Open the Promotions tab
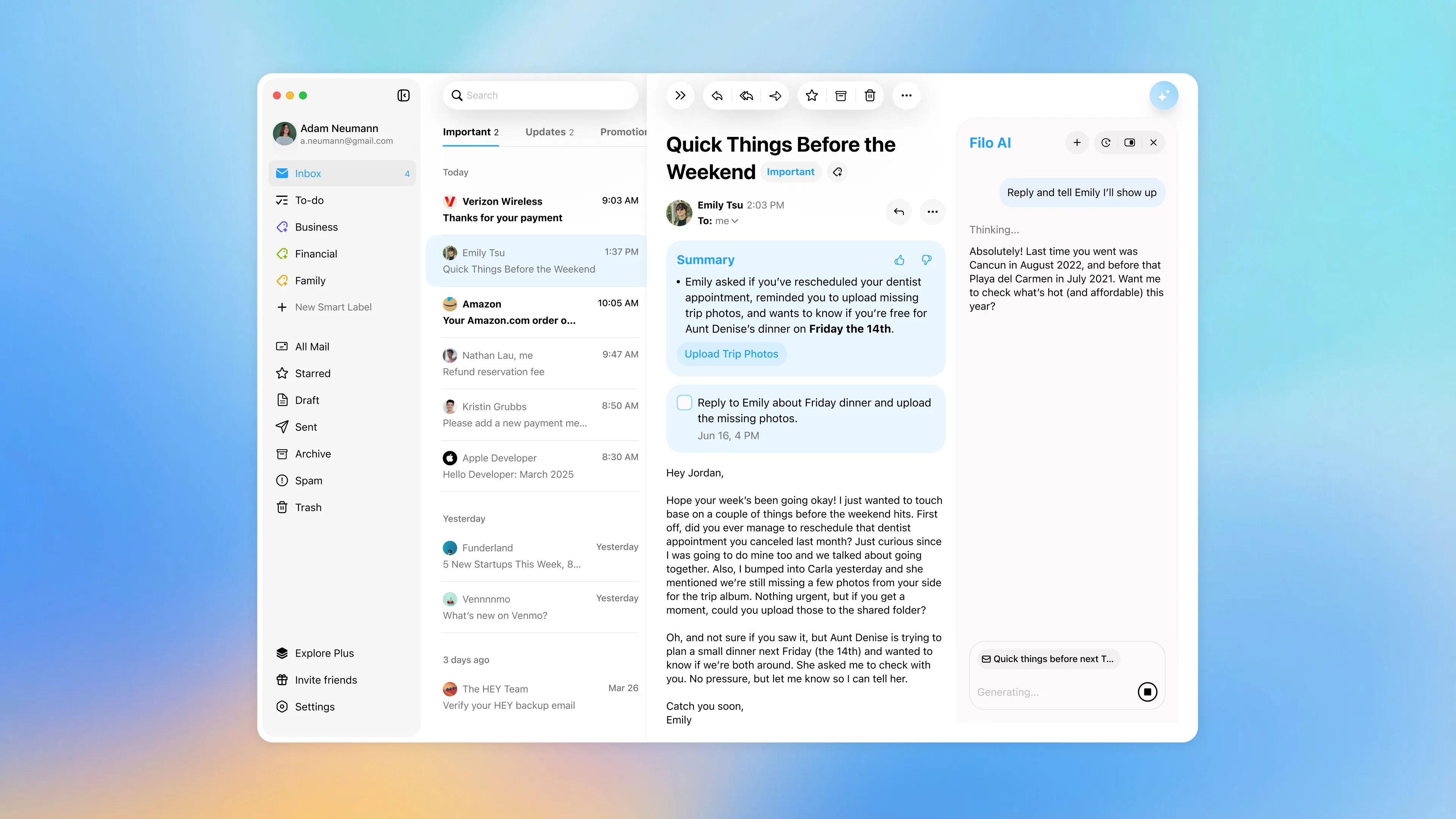The image size is (1456, 819). [x=623, y=132]
